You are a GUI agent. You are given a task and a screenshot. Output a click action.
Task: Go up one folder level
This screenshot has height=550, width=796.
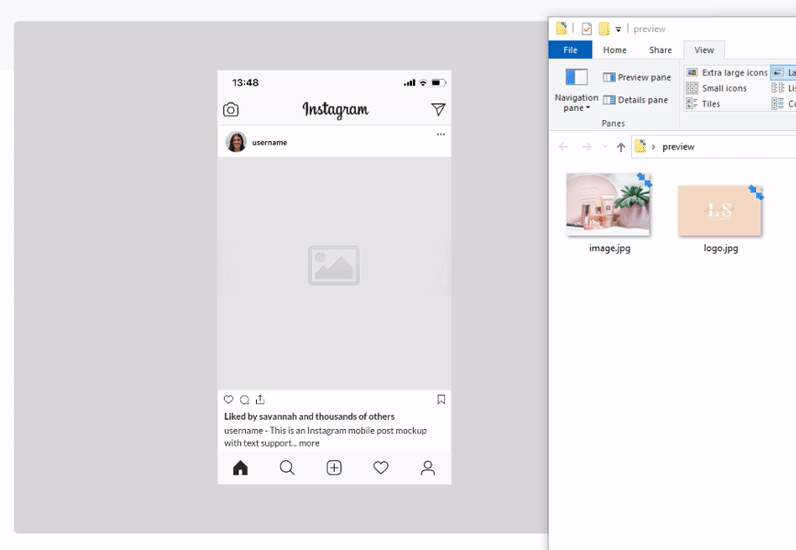(621, 147)
